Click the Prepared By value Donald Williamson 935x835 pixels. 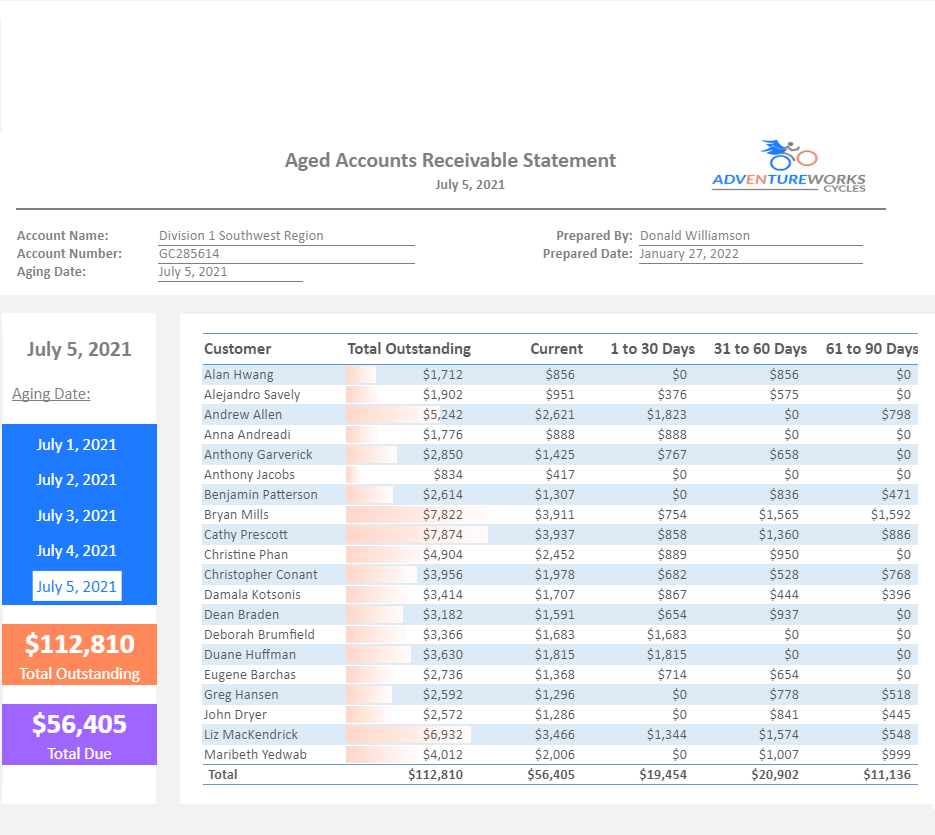coord(695,236)
